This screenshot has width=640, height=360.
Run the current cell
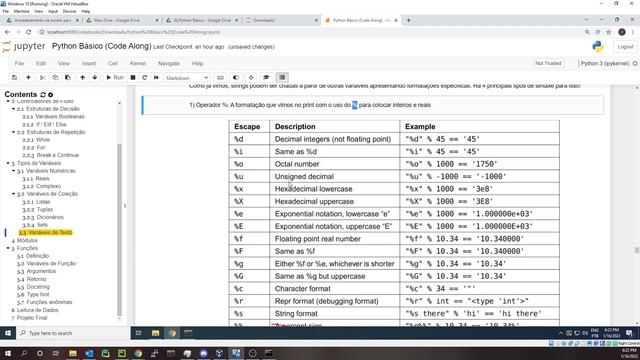pyautogui.click(x=115, y=78)
